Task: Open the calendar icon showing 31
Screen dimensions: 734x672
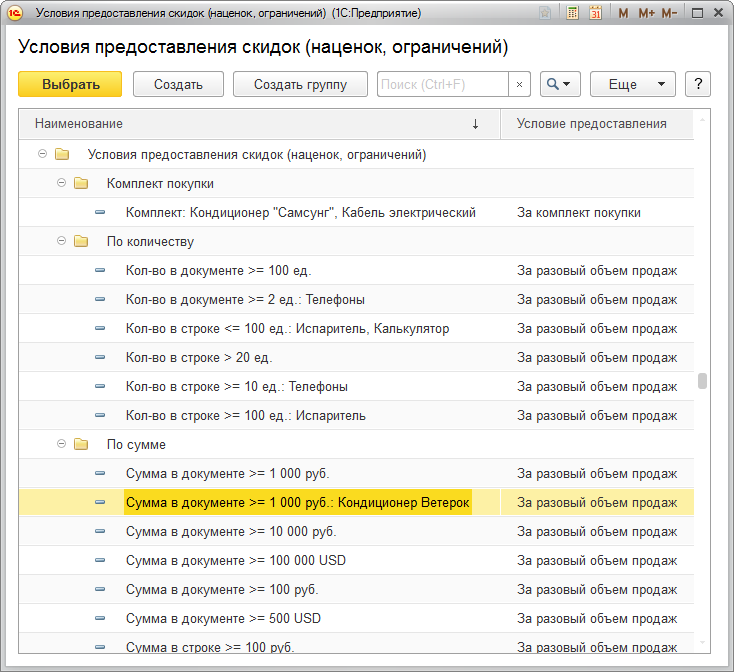Action: (595, 13)
